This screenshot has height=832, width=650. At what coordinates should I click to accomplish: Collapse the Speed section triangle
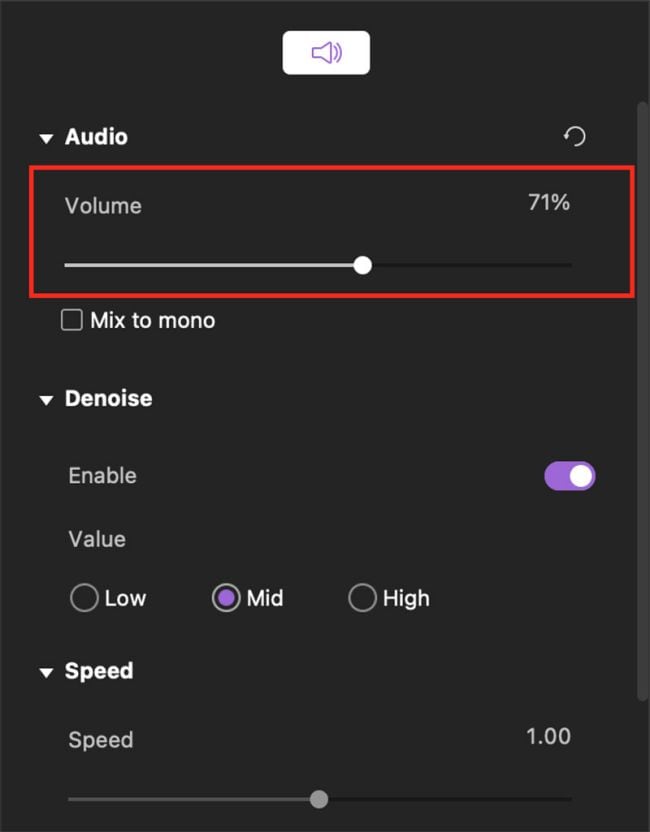click(46, 672)
